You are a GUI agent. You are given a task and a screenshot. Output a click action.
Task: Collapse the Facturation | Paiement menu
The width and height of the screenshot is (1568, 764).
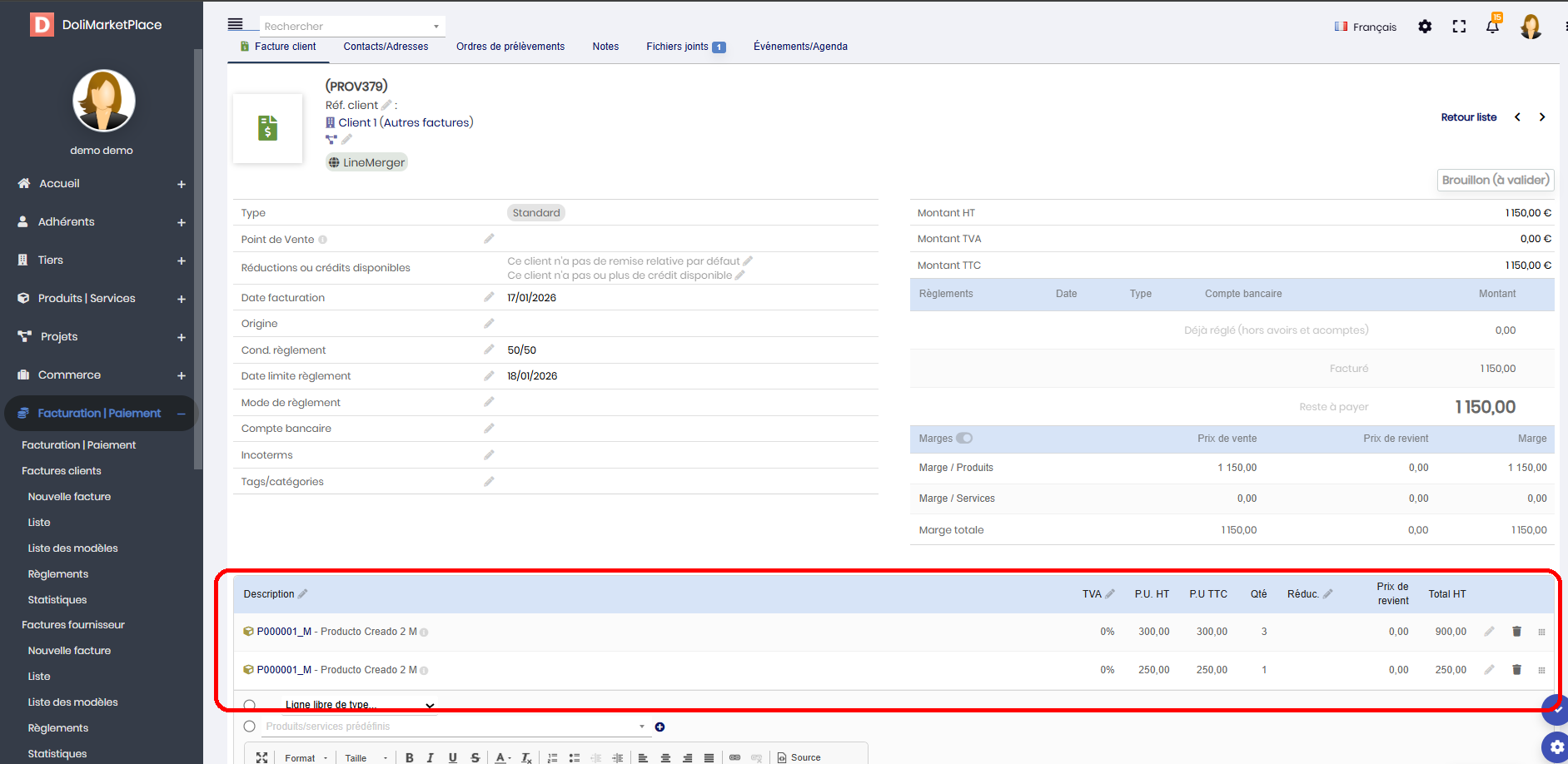182,414
